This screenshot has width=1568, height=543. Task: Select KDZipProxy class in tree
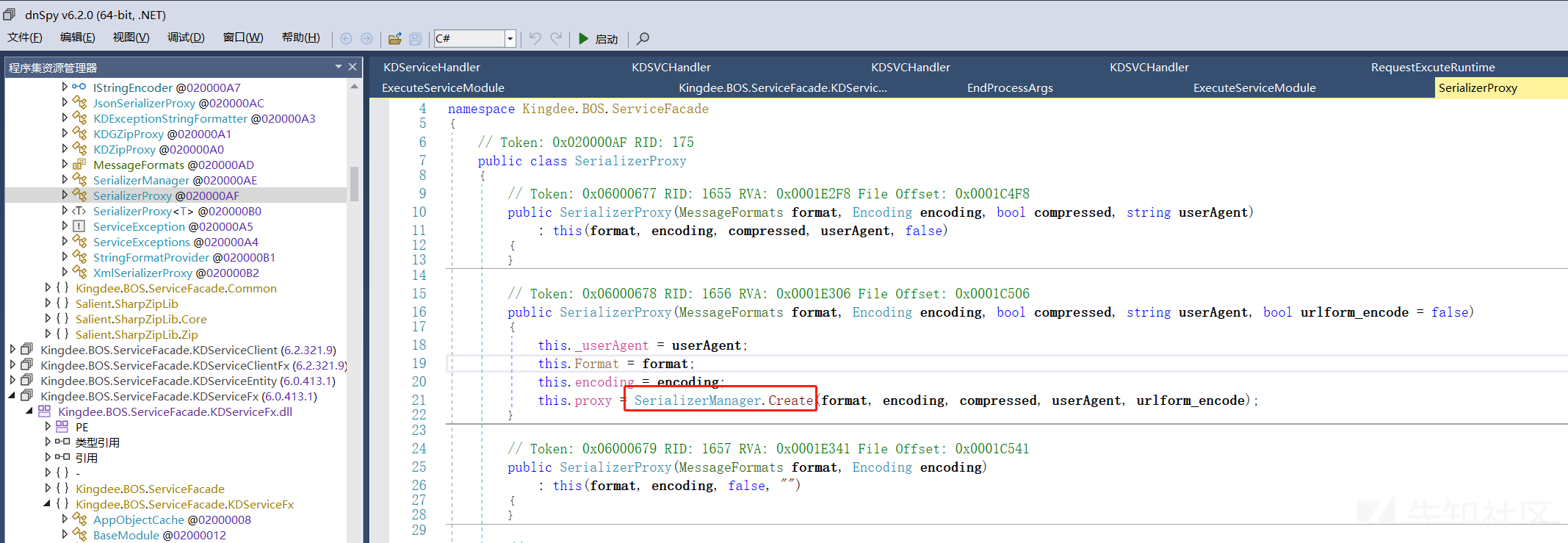(x=159, y=149)
